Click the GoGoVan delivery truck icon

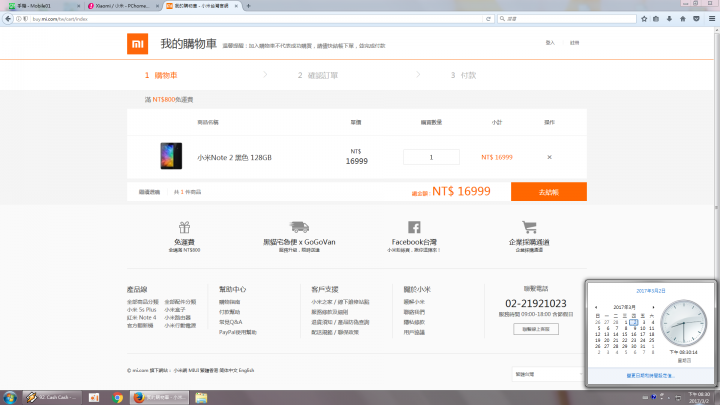coord(299,227)
